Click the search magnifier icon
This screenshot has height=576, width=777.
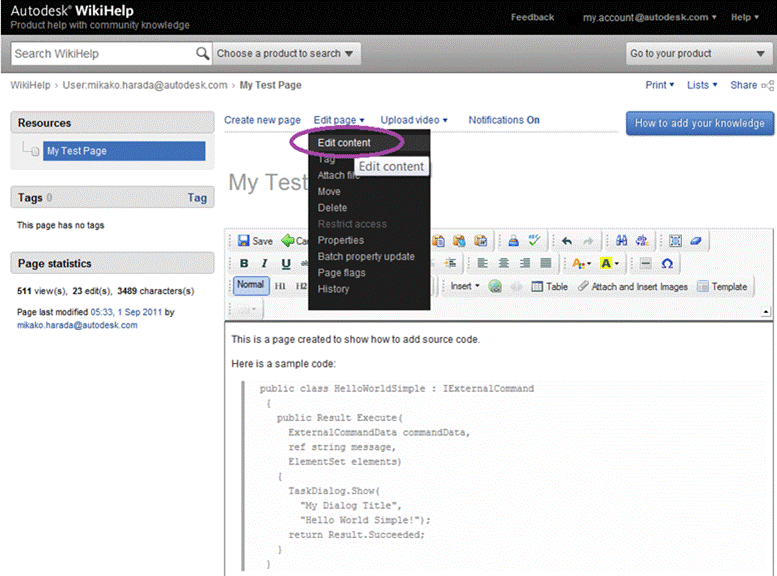(203, 53)
